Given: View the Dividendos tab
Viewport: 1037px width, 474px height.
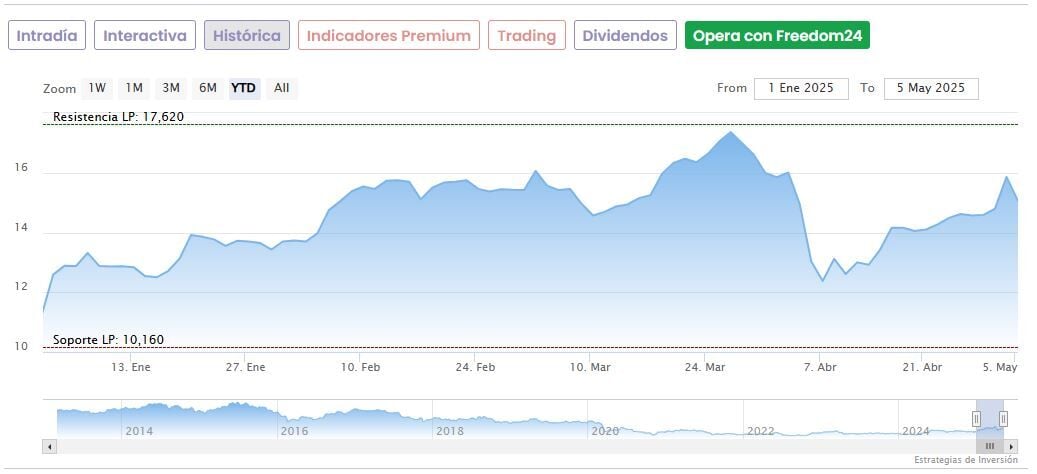Looking at the screenshot, I should click(x=625, y=36).
